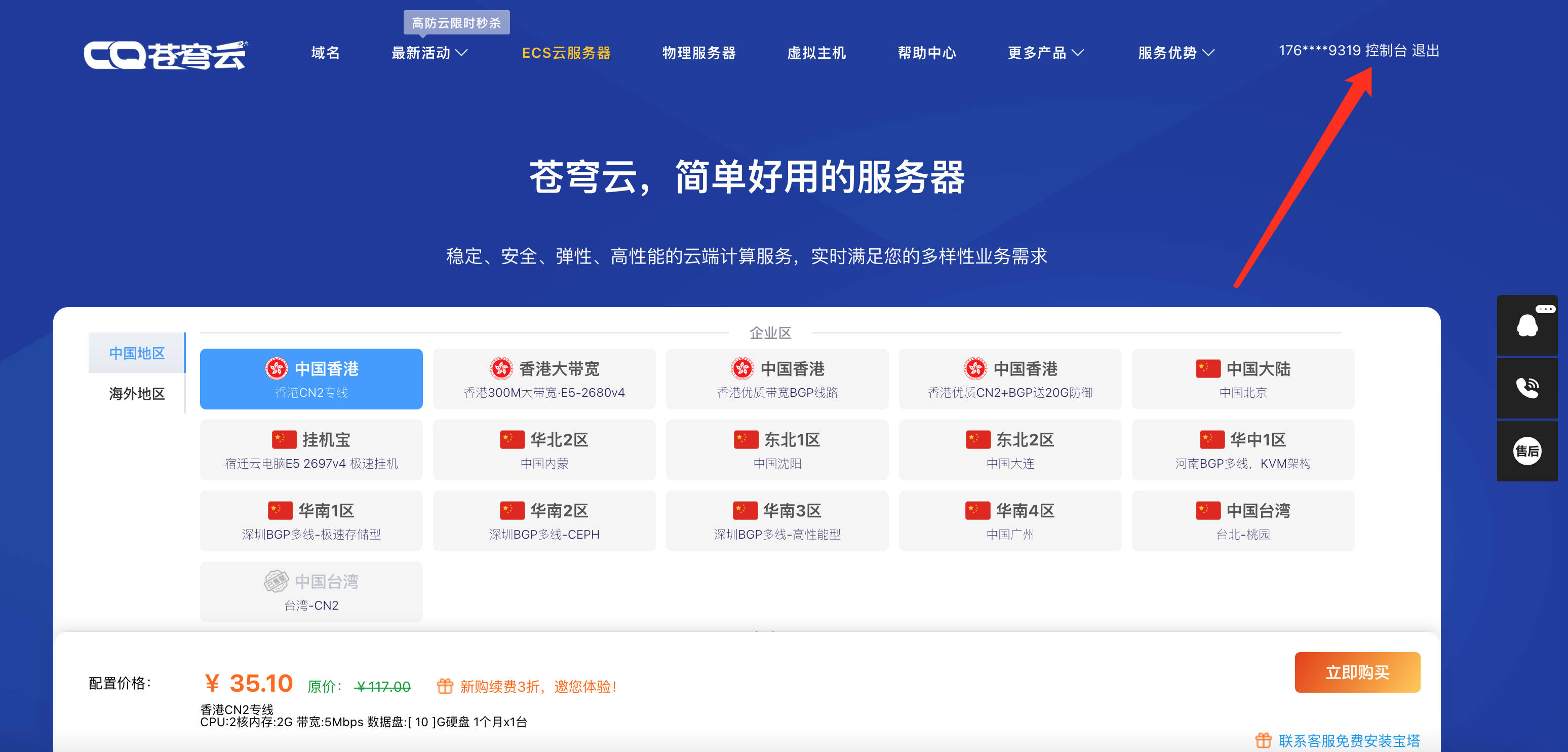Click the flag icon on 华南1区 card
The image size is (1568, 752).
280,510
